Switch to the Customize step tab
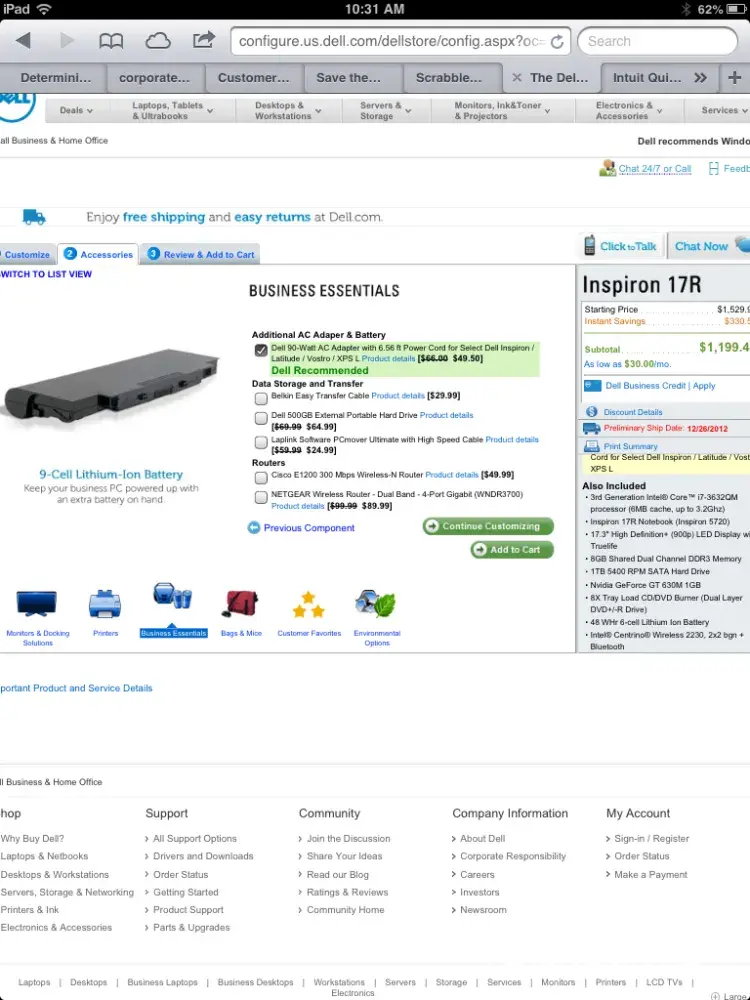 point(27,254)
